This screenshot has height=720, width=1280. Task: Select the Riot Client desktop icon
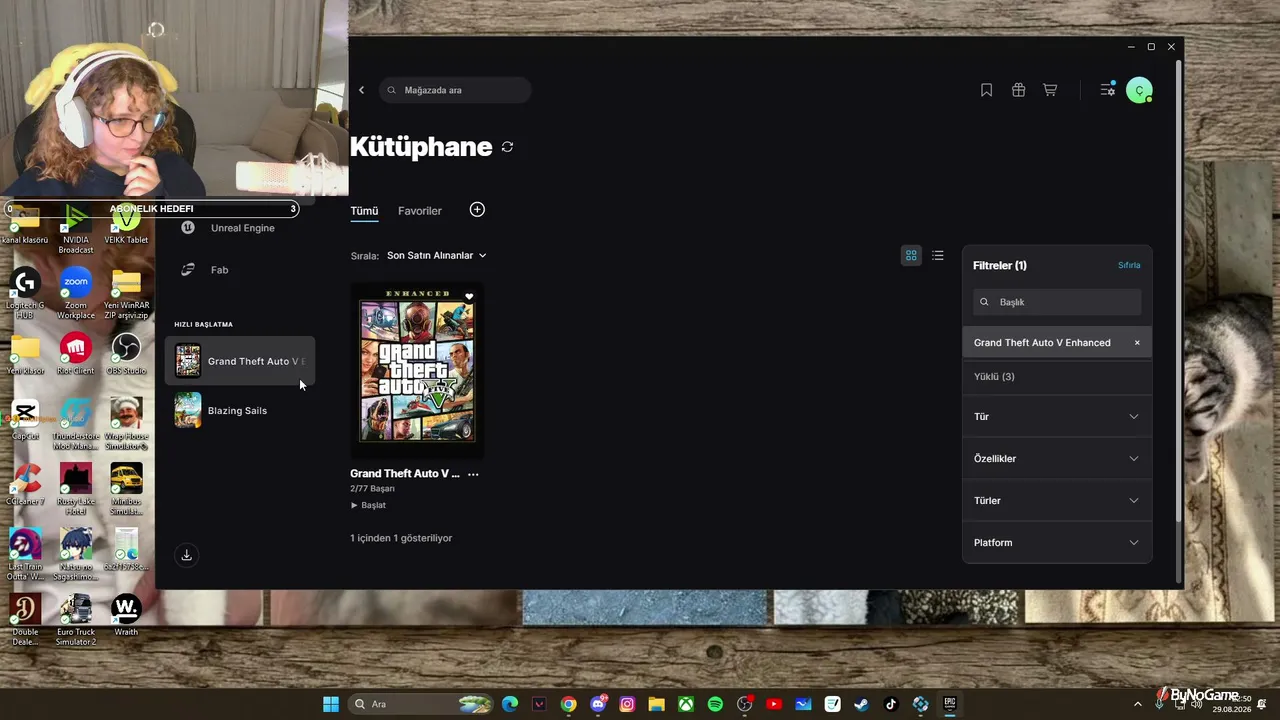coord(76,354)
